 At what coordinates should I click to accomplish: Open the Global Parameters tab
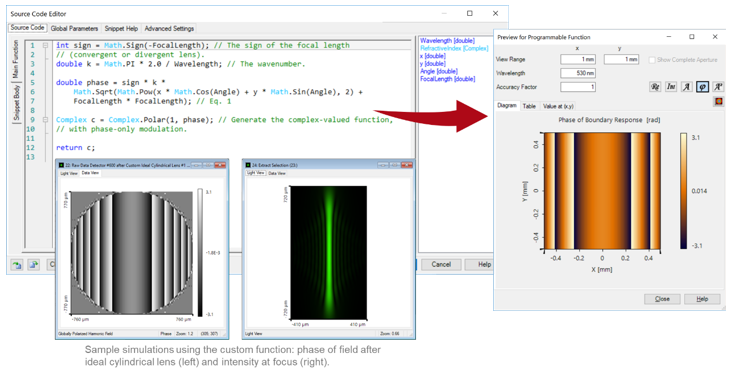pos(74,28)
